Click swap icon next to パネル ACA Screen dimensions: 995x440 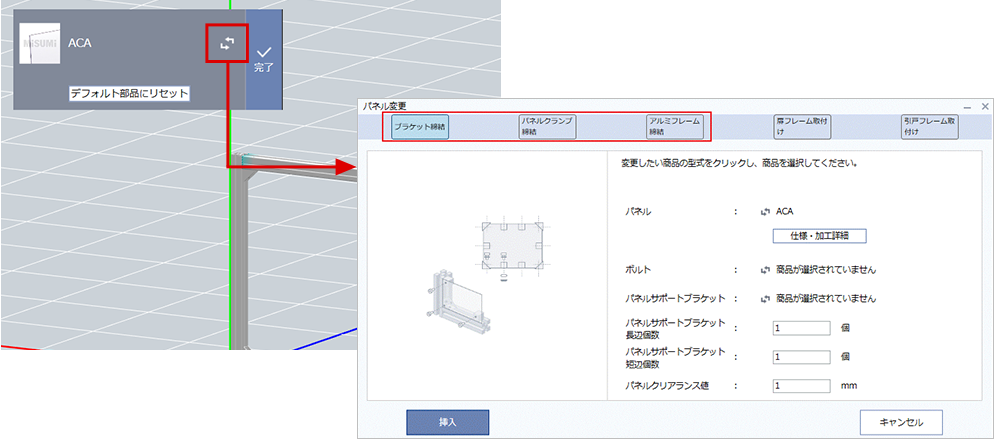coord(765,212)
